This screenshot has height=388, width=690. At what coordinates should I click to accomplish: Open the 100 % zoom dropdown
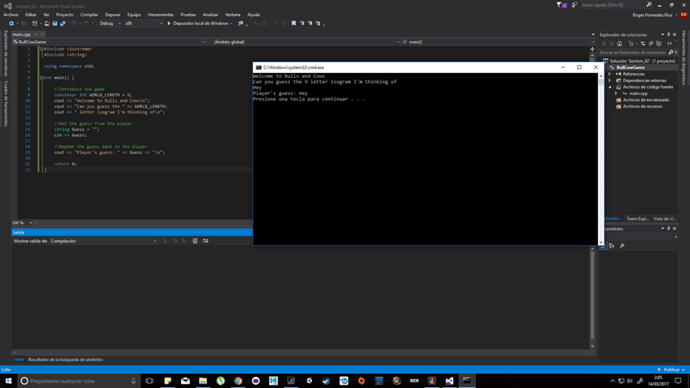(x=22, y=223)
